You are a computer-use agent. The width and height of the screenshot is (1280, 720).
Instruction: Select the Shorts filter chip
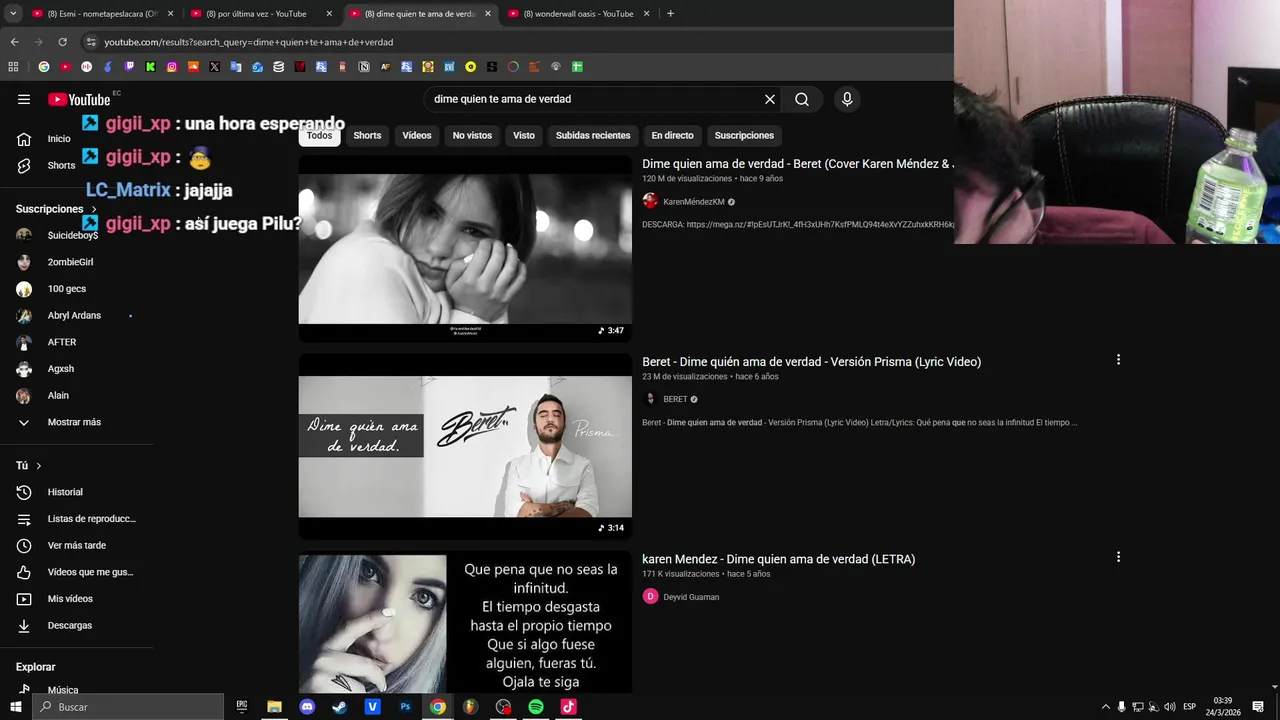pyautogui.click(x=367, y=135)
